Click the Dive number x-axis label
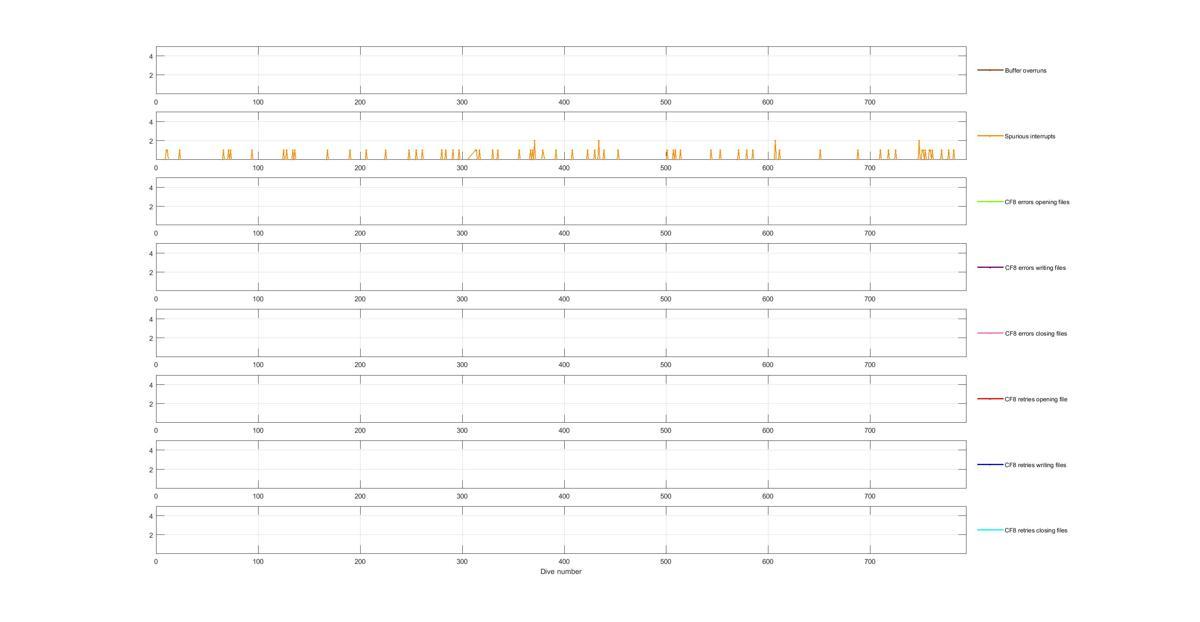This screenshot has width=1200, height=622. pos(561,572)
